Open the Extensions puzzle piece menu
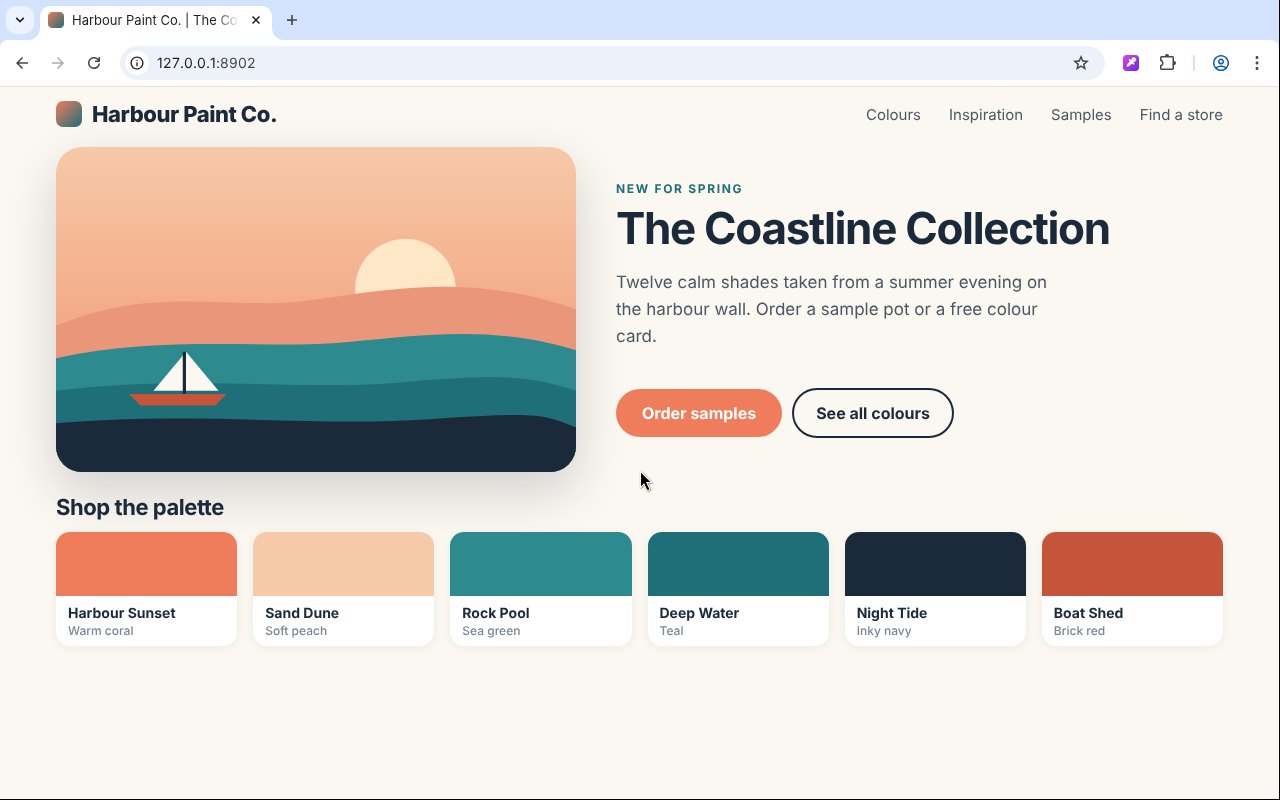The width and height of the screenshot is (1280, 800). (x=1167, y=63)
